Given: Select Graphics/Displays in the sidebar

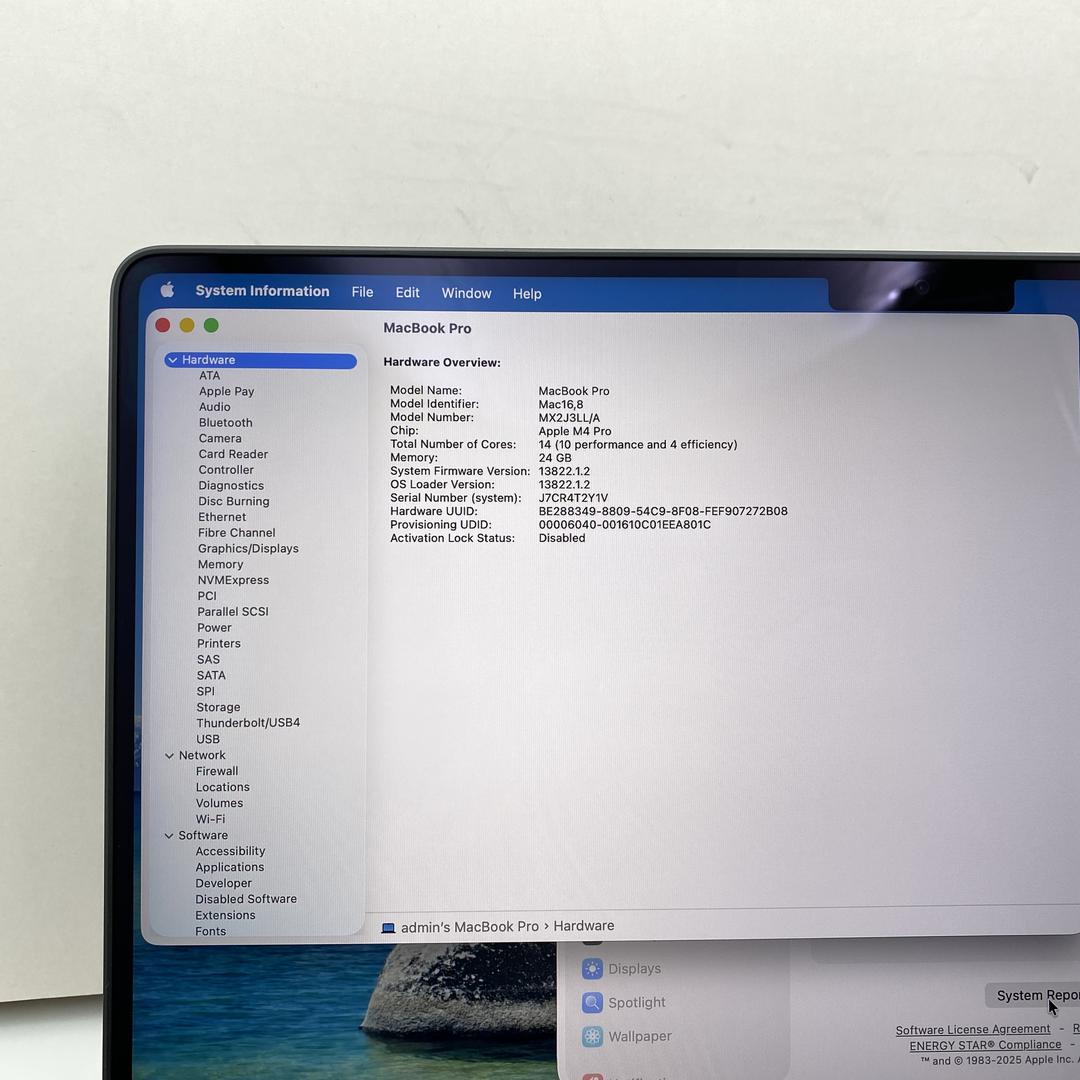Looking at the screenshot, I should point(248,548).
